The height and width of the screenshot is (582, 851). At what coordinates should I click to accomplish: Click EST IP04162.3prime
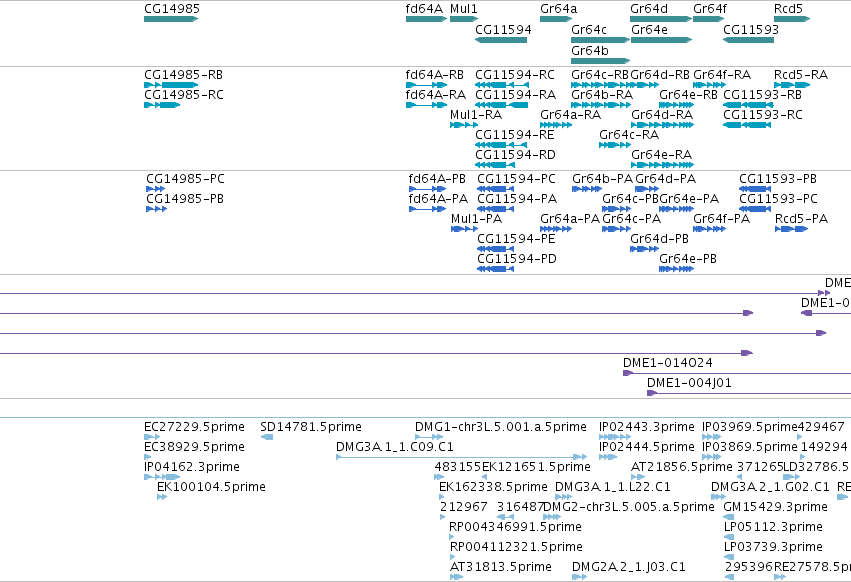[162, 477]
